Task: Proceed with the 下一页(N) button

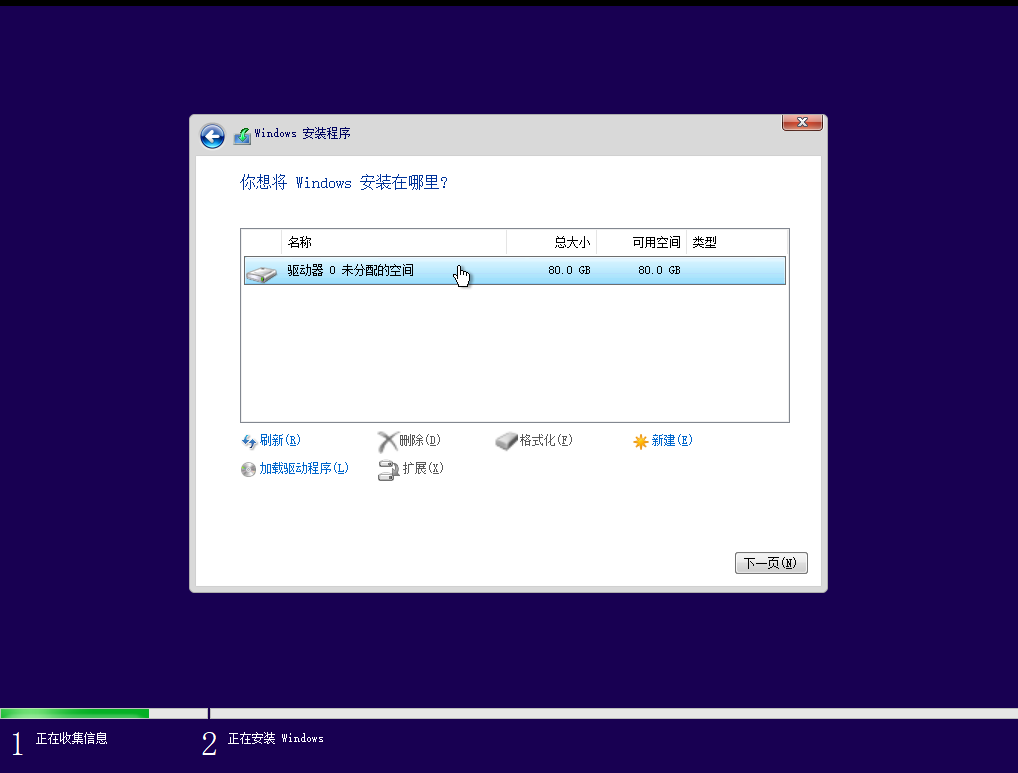Action: [x=771, y=563]
